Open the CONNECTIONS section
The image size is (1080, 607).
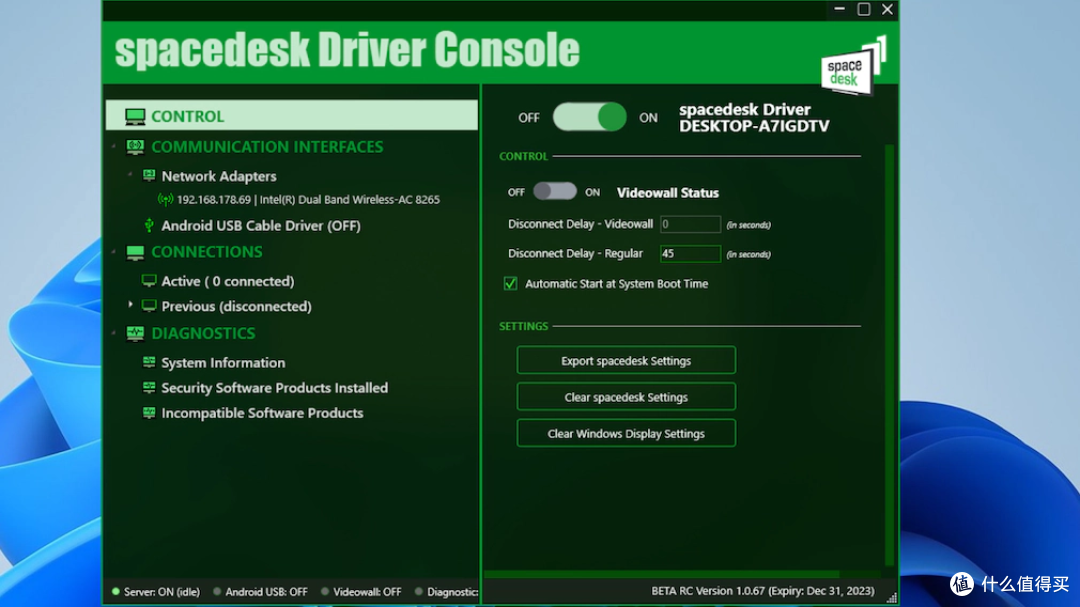[207, 252]
